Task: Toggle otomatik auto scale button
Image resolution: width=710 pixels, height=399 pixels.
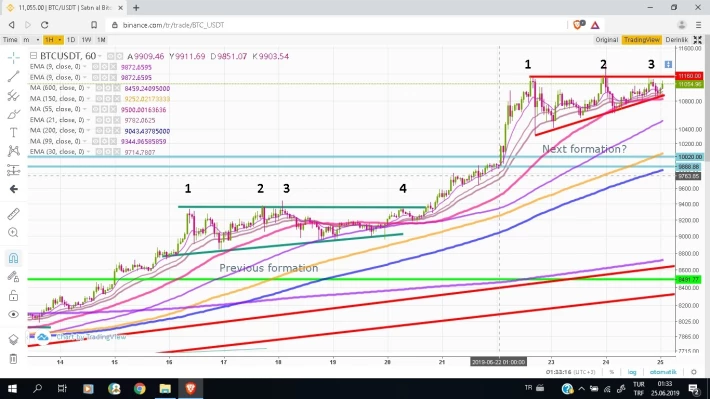Action: coord(663,372)
